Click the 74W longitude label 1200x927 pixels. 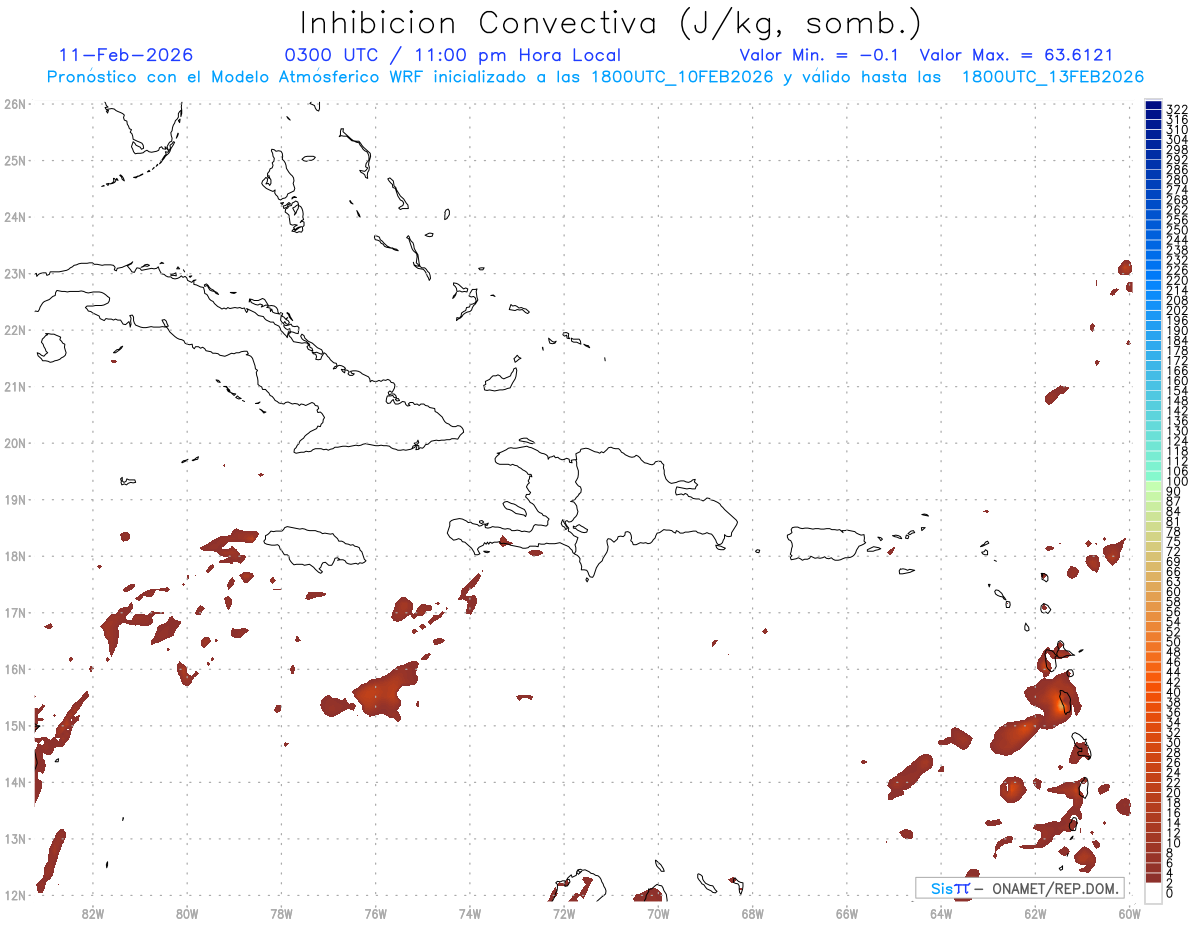coord(469,913)
